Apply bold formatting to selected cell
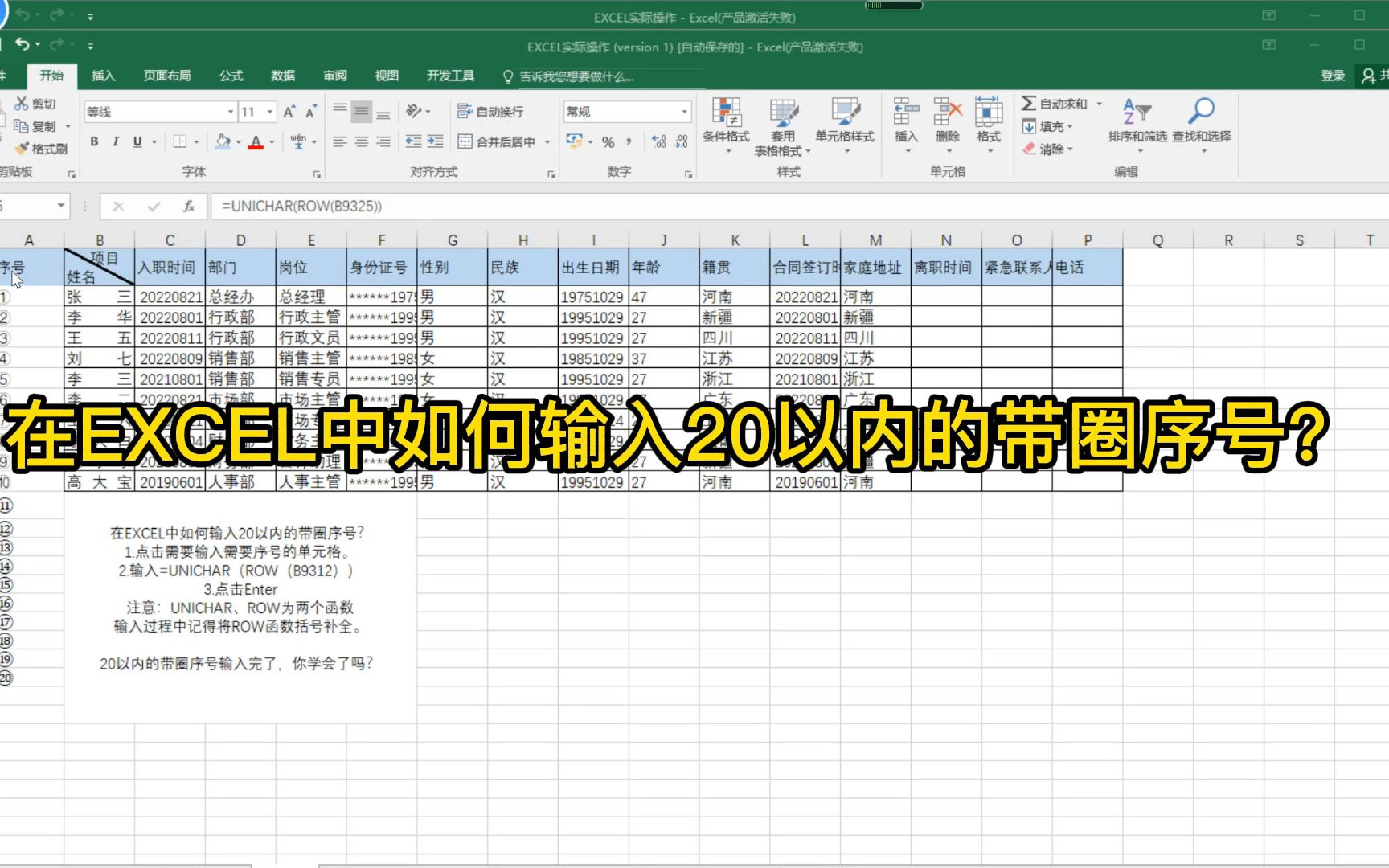This screenshot has height=868, width=1389. (x=93, y=141)
